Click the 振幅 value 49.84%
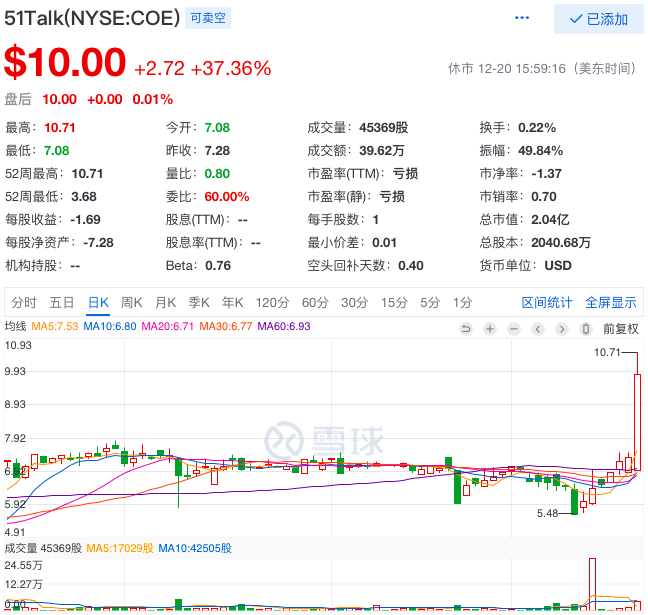The height and width of the screenshot is (615, 648). click(x=541, y=151)
